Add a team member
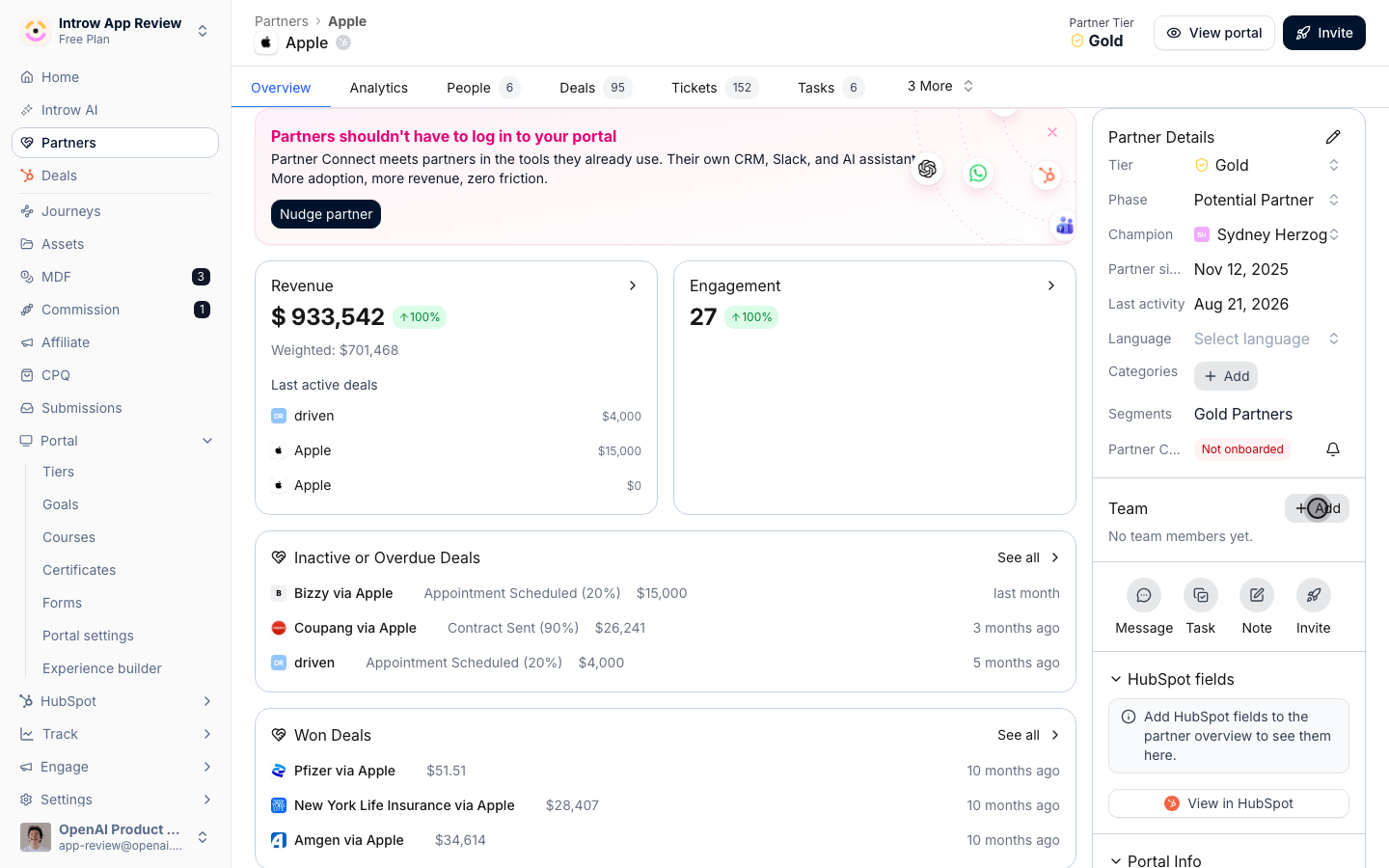The height and width of the screenshot is (868, 1389). click(x=1317, y=508)
